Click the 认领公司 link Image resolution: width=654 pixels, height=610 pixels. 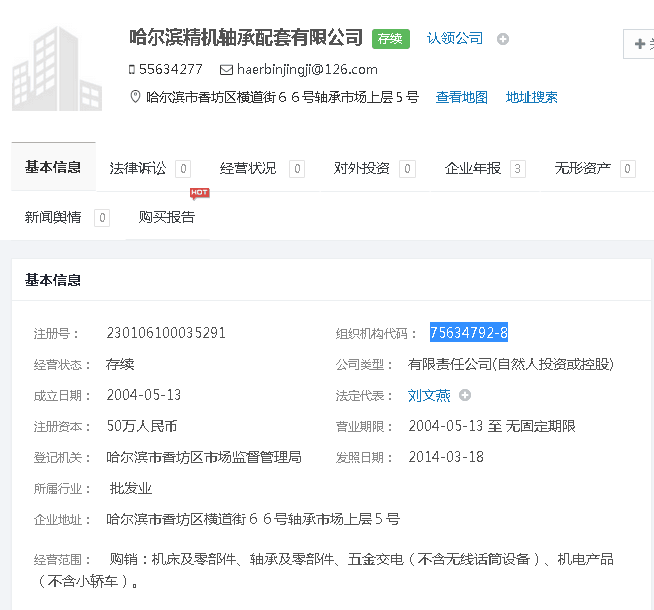click(x=454, y=39)
